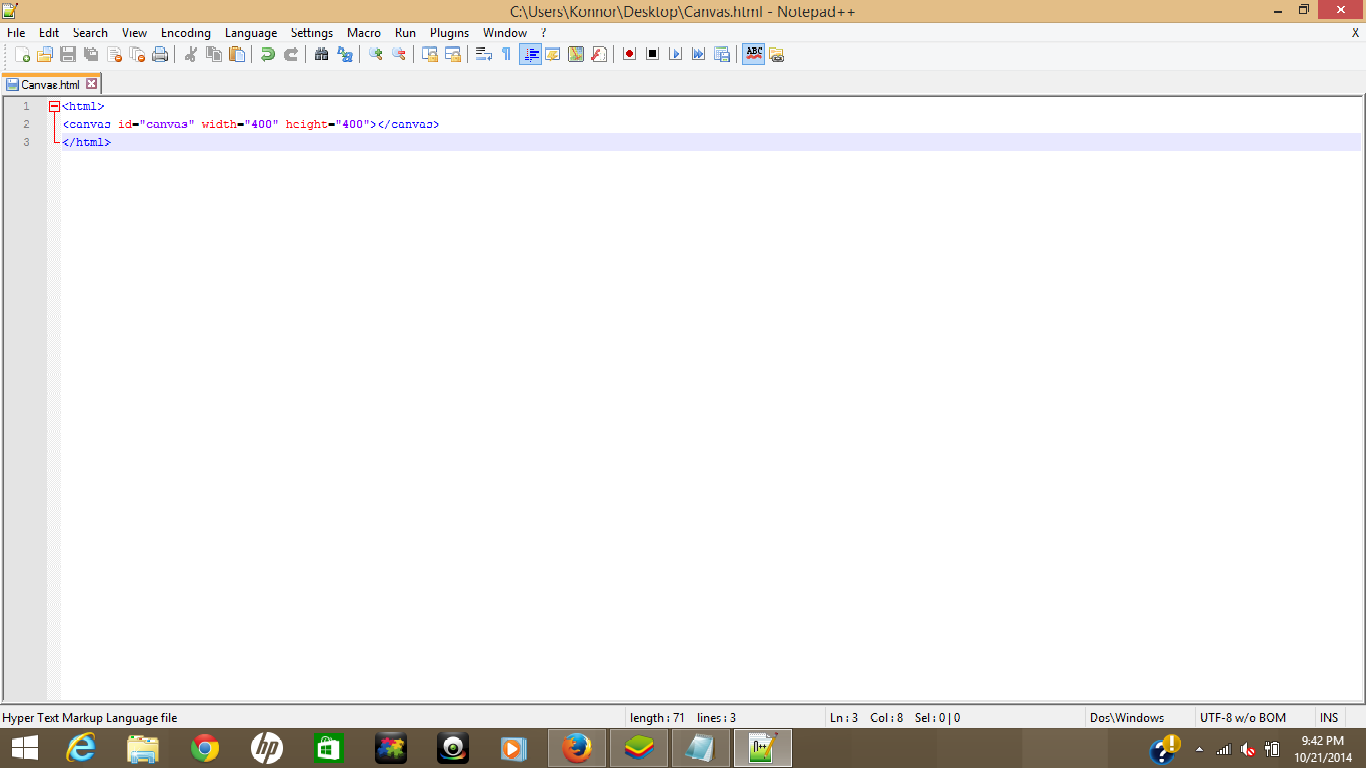1366x768 pixels.
Task: Toggle the ABC spell check icon
Action: coord(752,54)
